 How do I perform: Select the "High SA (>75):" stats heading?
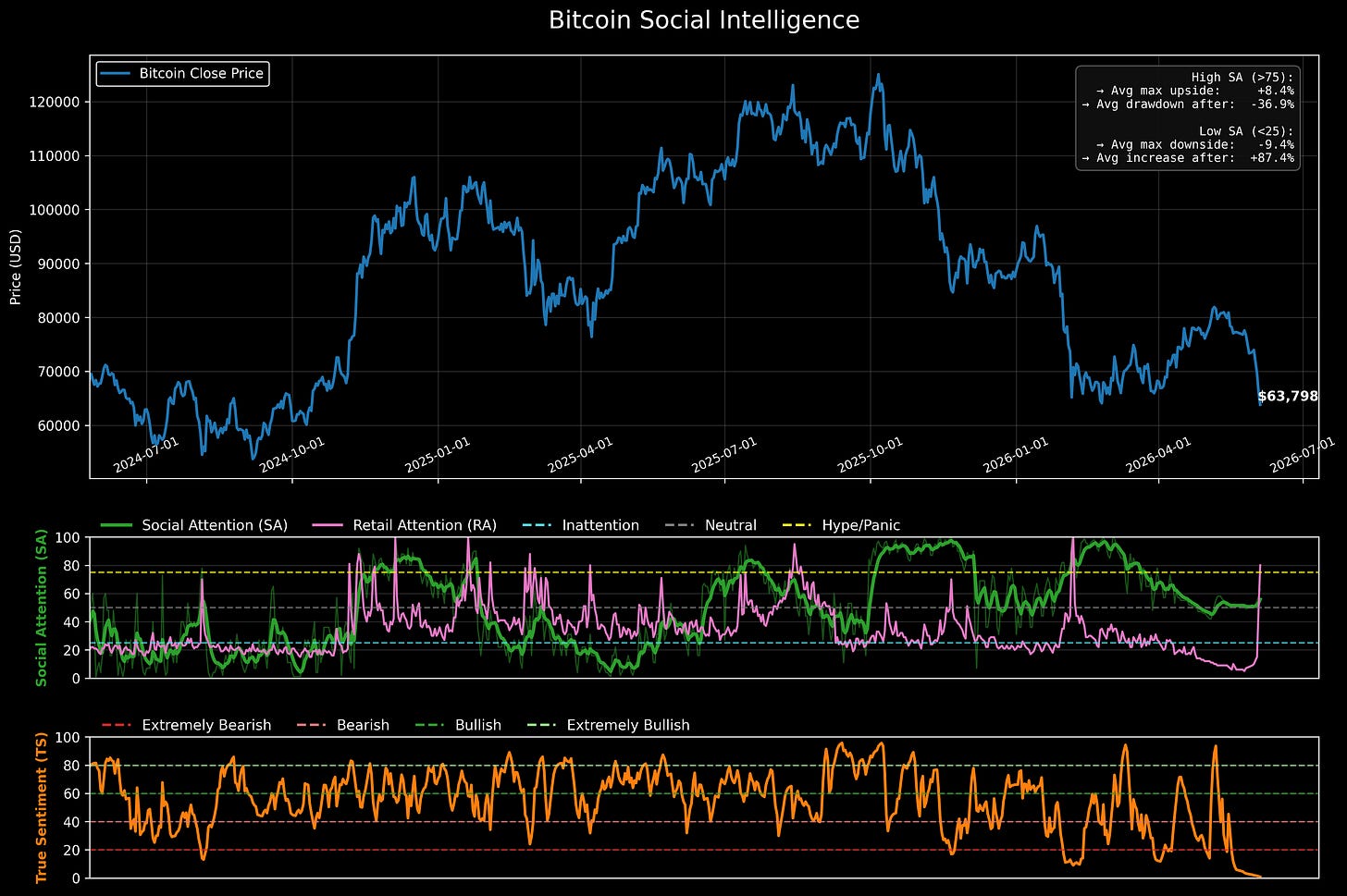(1242, 78)
